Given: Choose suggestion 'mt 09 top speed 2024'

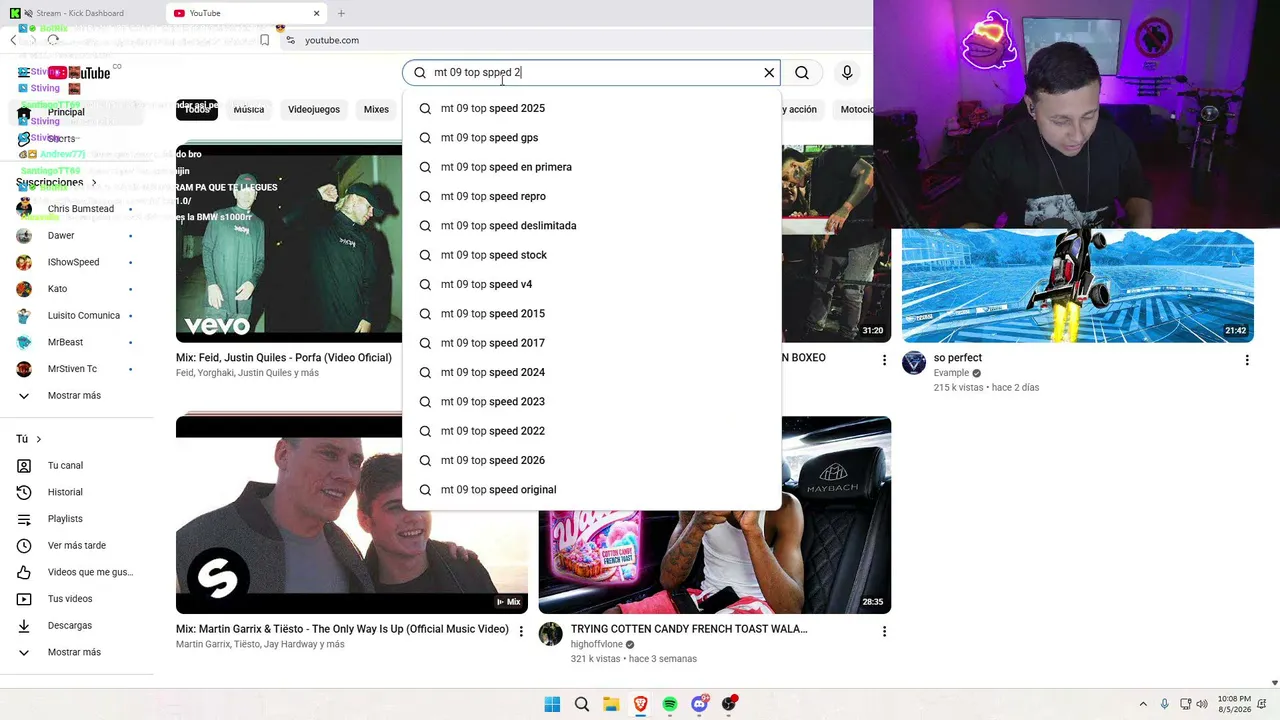Looking at the screenshot, I should tap(591, 372).
